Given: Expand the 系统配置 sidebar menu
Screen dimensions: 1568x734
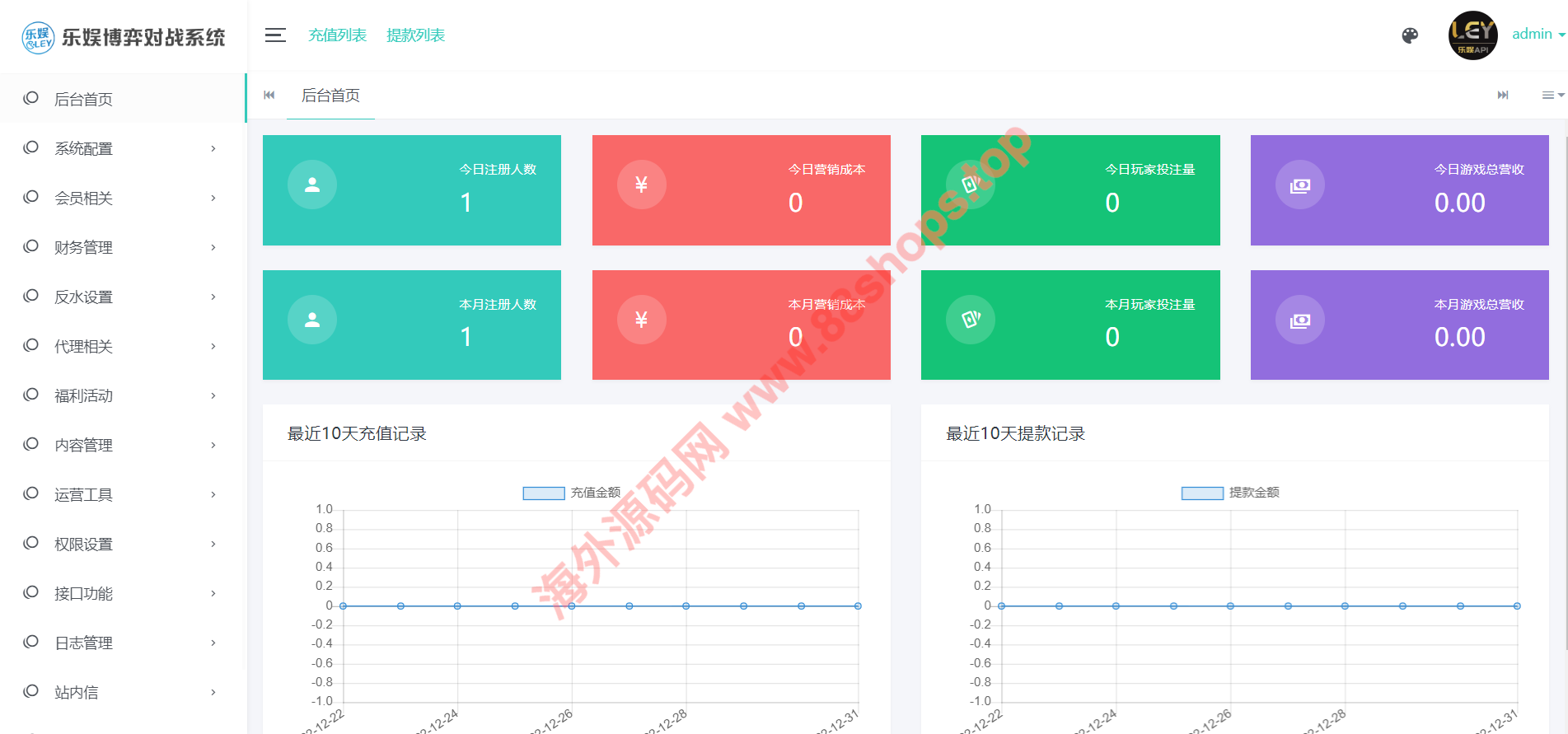Looking at the screenshot, I should (x=124, y=148).
